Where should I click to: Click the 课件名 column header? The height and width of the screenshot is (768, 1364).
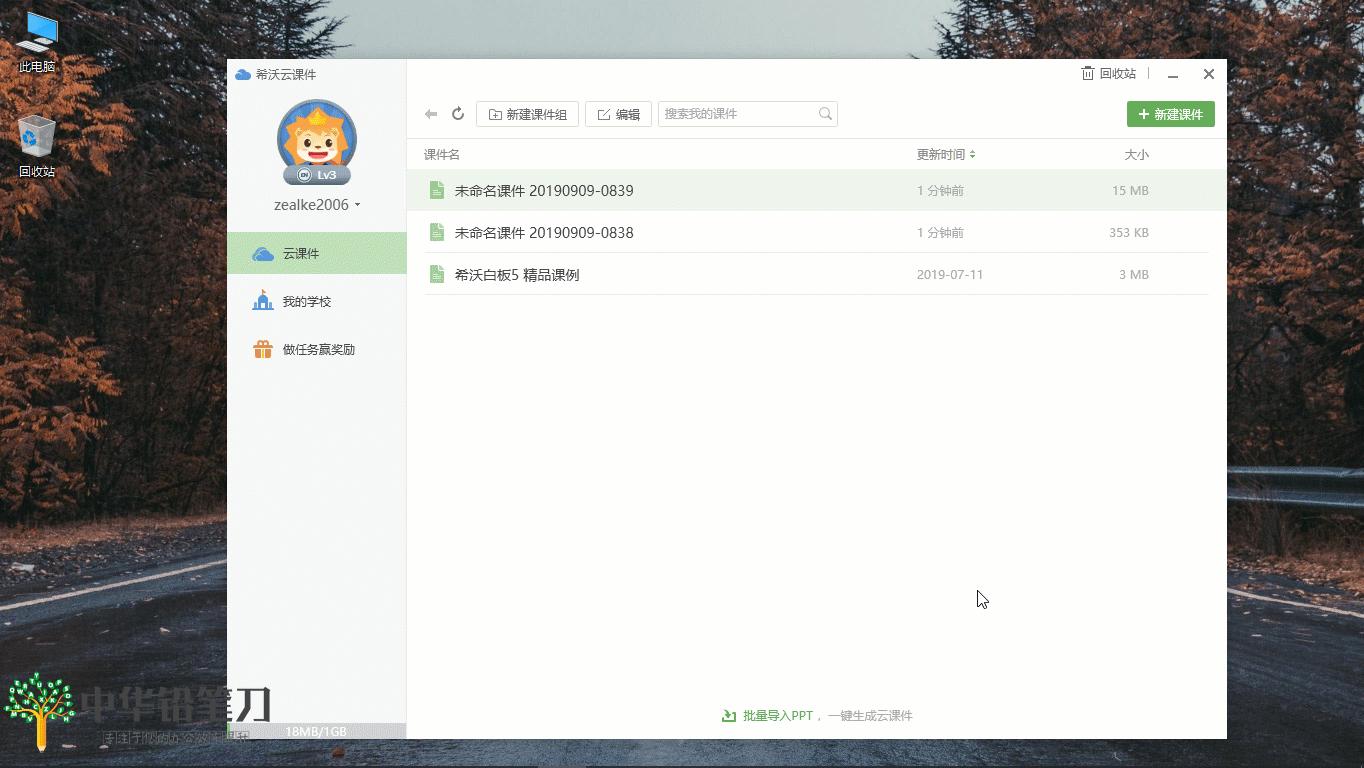[x=441, y=154]
